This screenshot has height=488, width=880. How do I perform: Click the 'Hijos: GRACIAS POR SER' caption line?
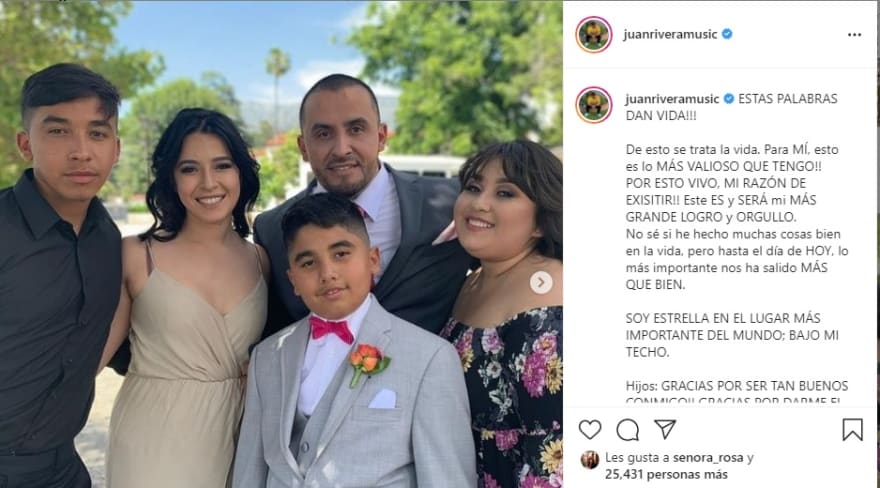[x=737, y=386]
